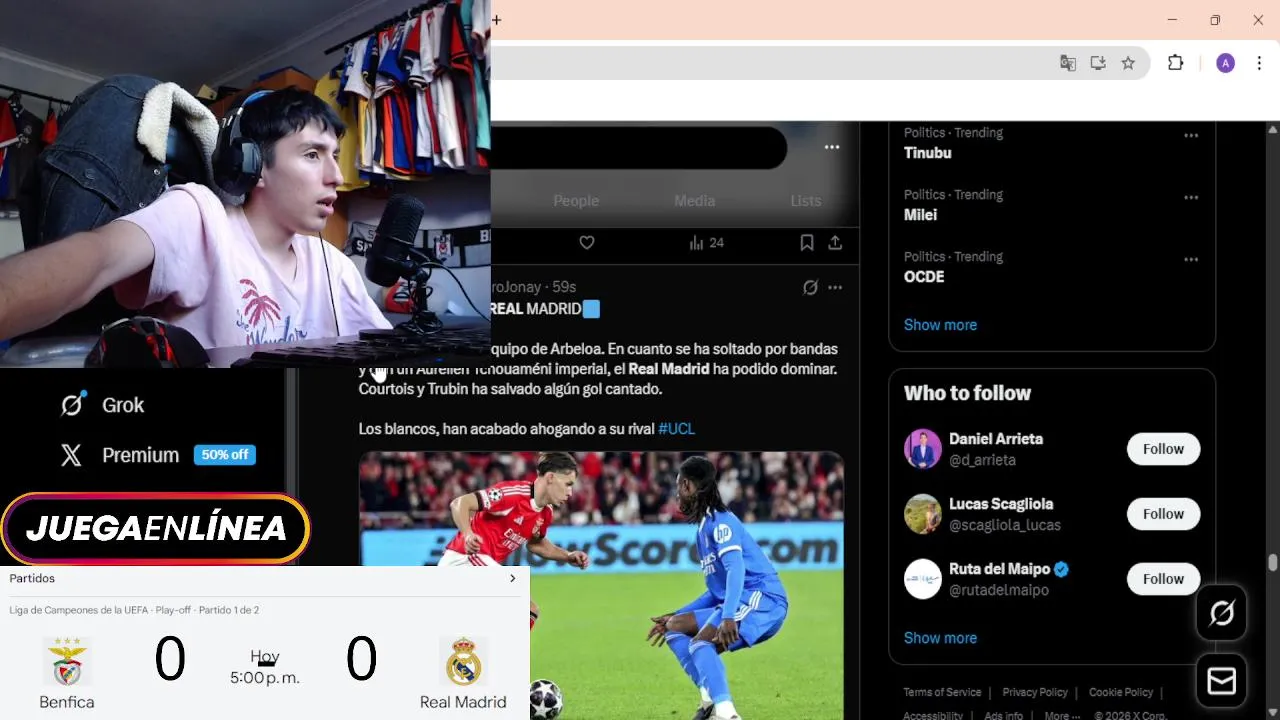Bookmark this page with the star icon
Image resolution: width=1280 pixels, height=720 pixels.
[1128, 63]
